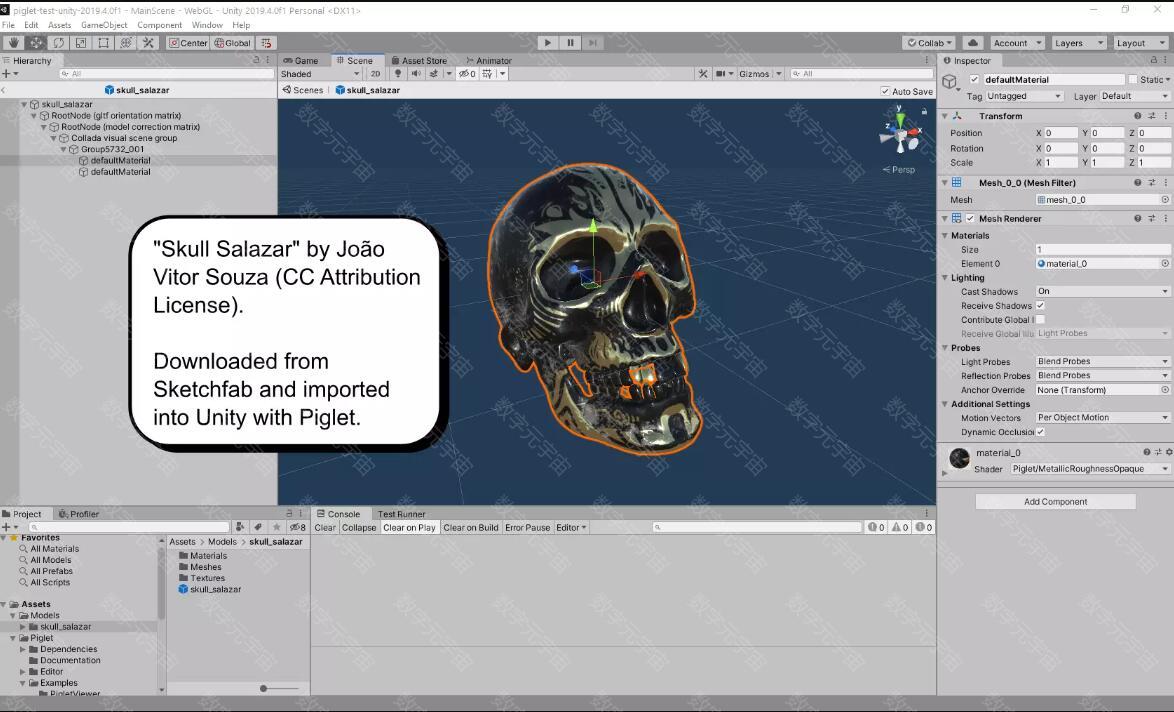Open the Cast Shadows dropdown

[1103, 291]
